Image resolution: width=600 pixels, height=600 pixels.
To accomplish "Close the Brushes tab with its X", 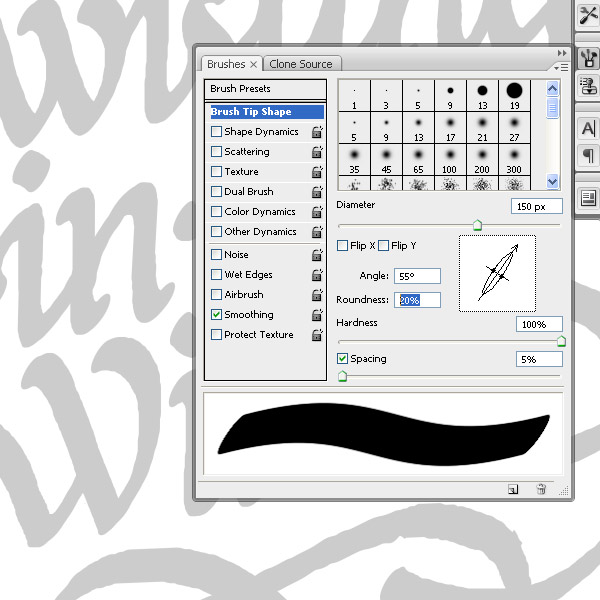I will coord(253,64).
